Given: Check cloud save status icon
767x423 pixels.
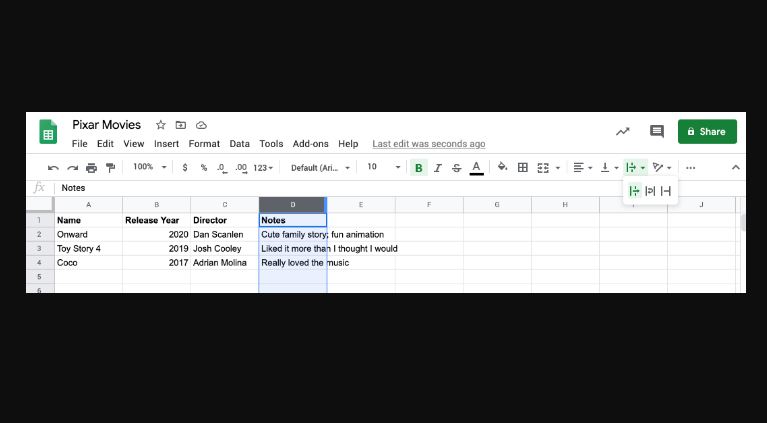Looking at the screenshot, I should tap(201, 125).
